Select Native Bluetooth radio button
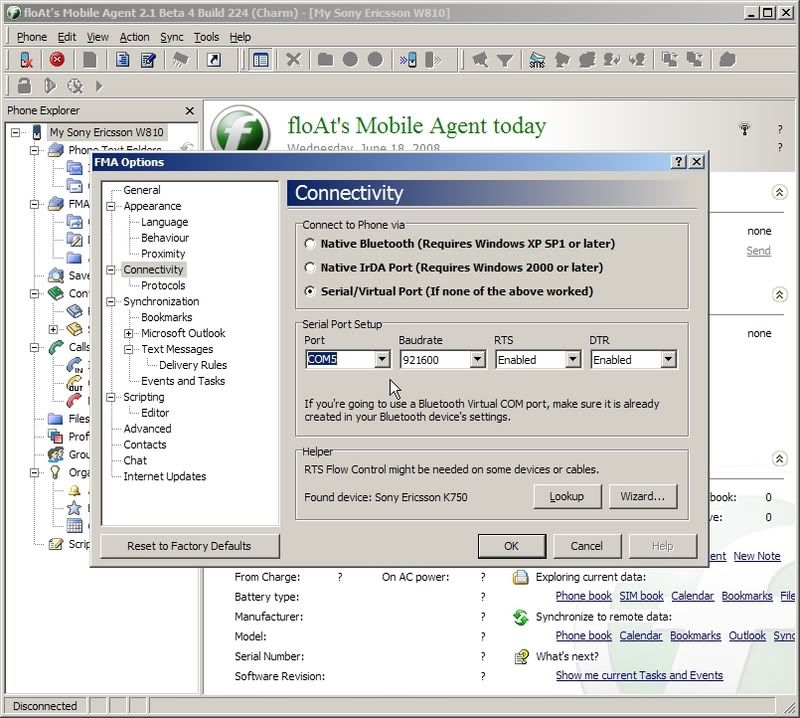The height and width of the screenshot is (718, 800). [x=310, y=244]
